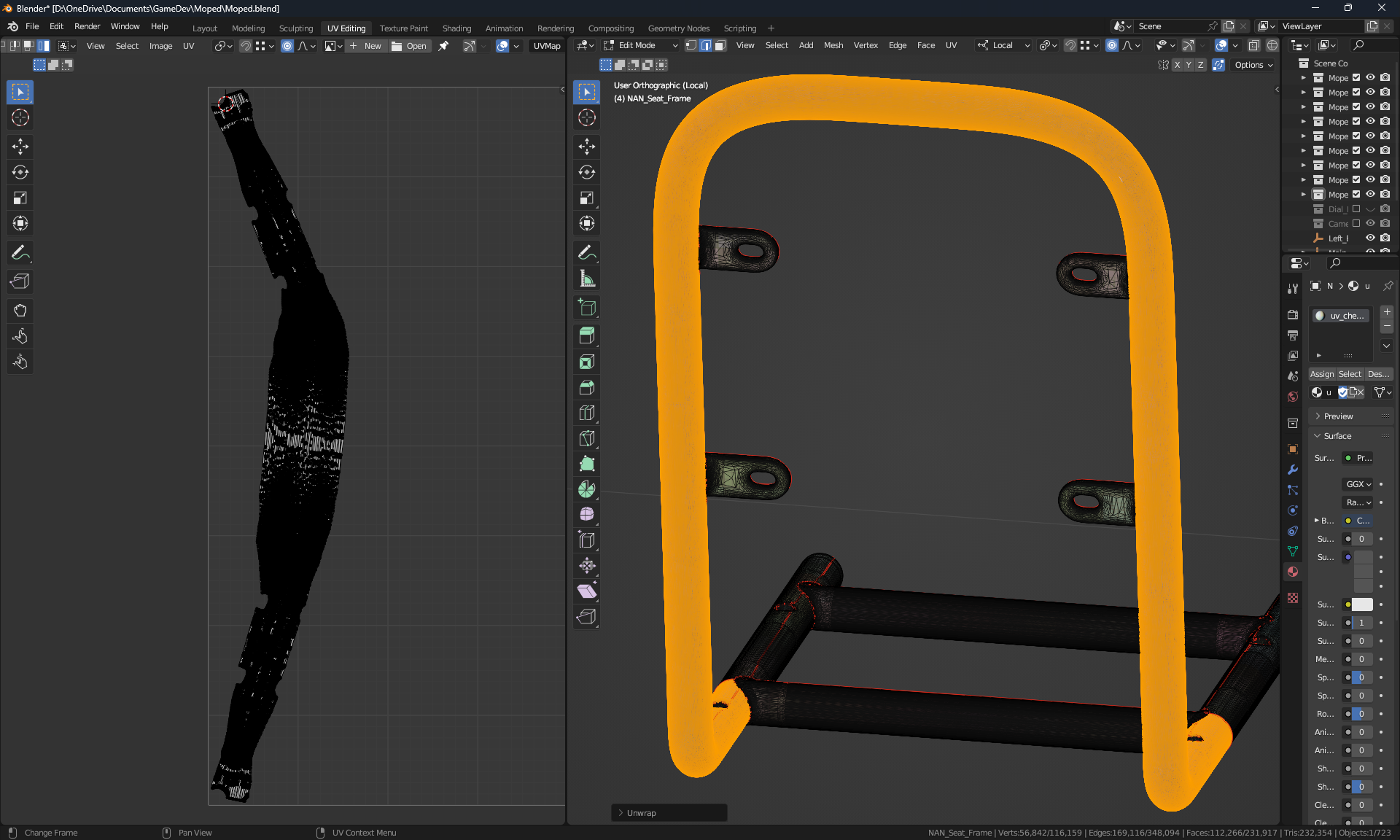The image size is (1400, 840).
Task: Click the Assign material button
Action: point(1321,374)
